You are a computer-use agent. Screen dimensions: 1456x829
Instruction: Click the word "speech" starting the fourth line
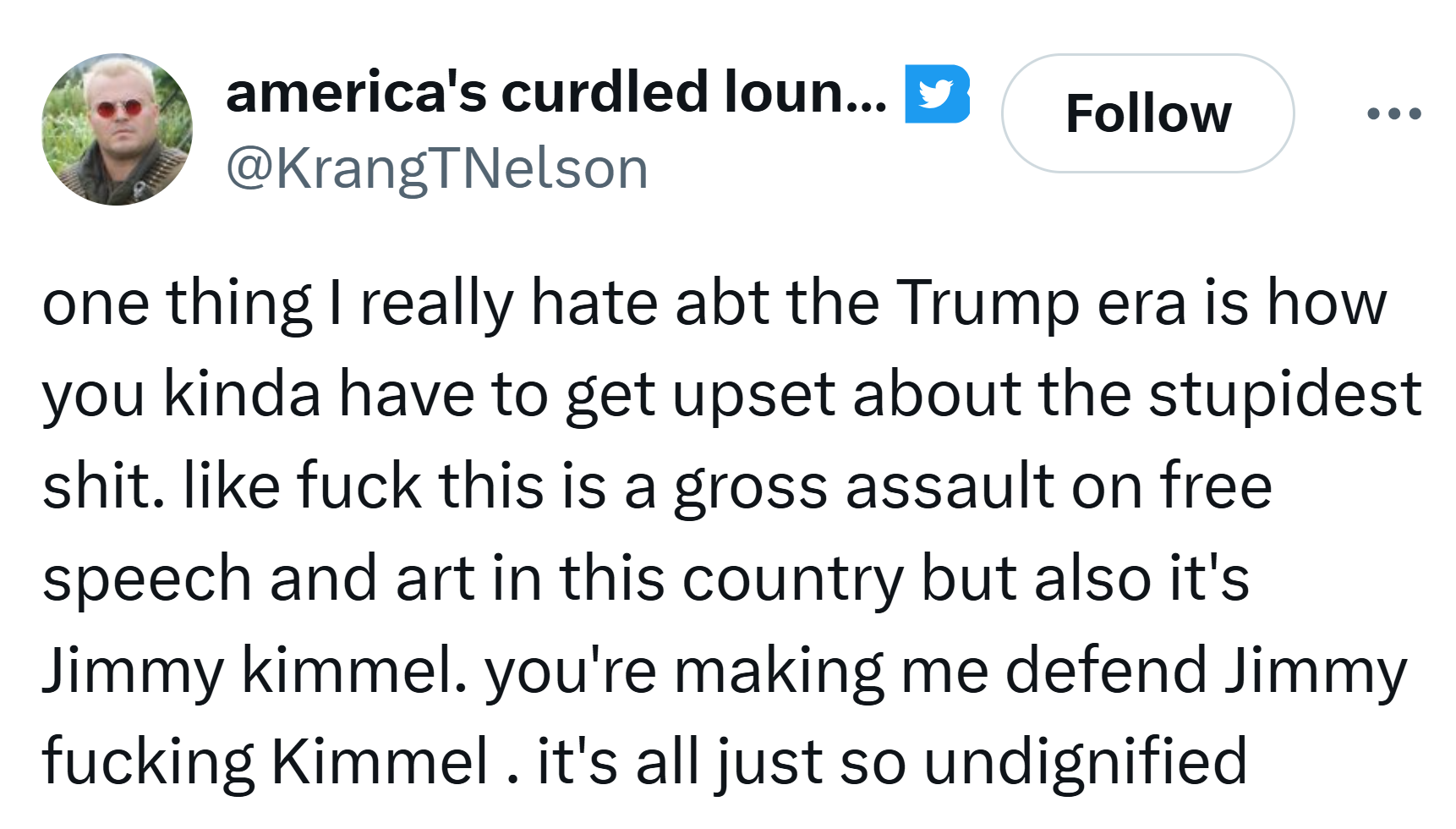click(x=147, y=579)
